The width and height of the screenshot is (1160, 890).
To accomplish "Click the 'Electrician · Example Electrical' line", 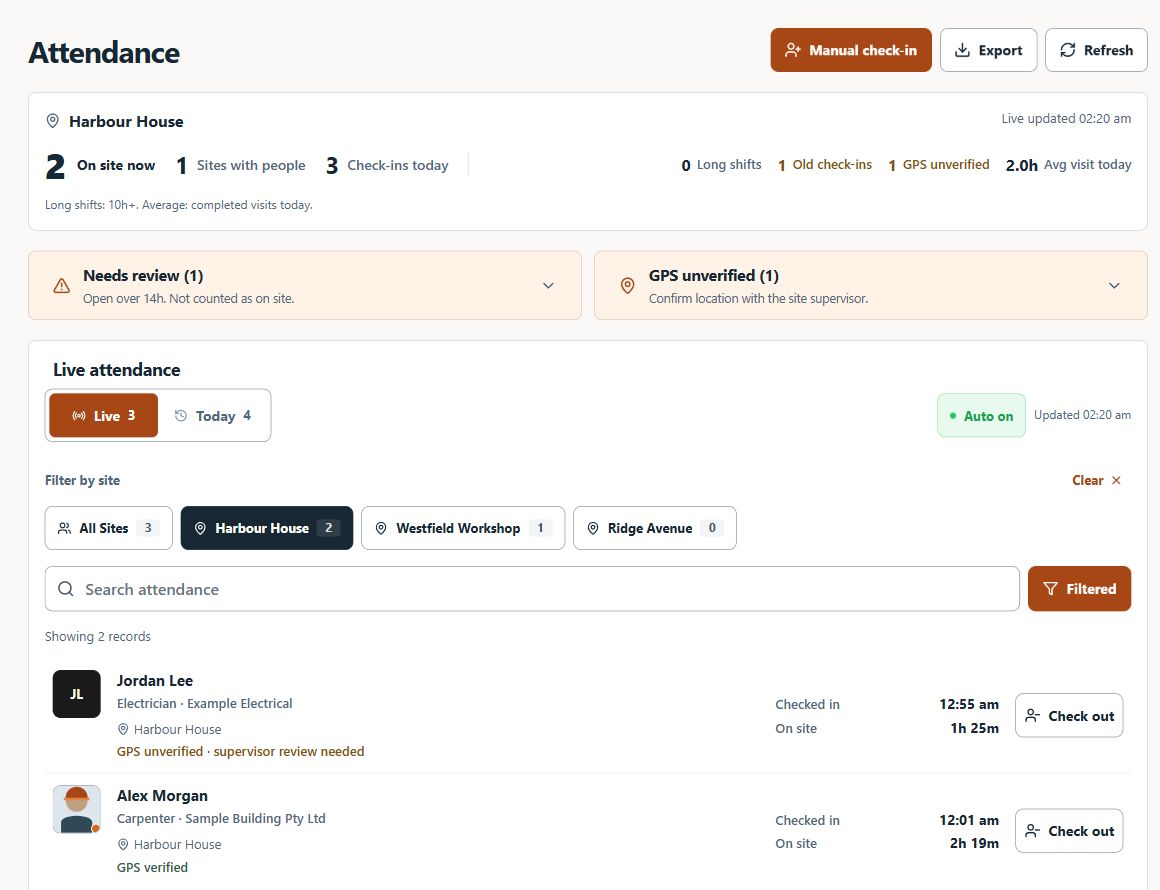I will pos(204,704).
